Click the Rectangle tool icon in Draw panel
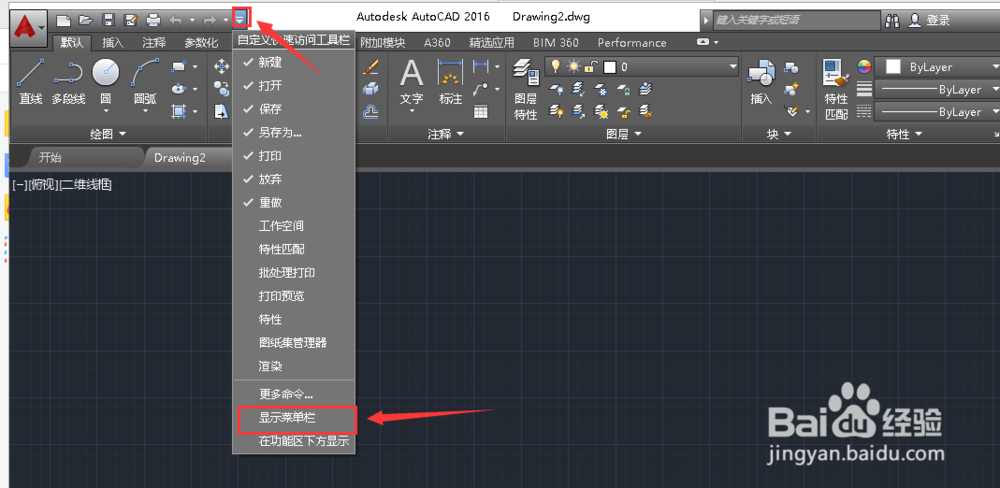The image size is (1000, 488). click(x=179, y=66)
